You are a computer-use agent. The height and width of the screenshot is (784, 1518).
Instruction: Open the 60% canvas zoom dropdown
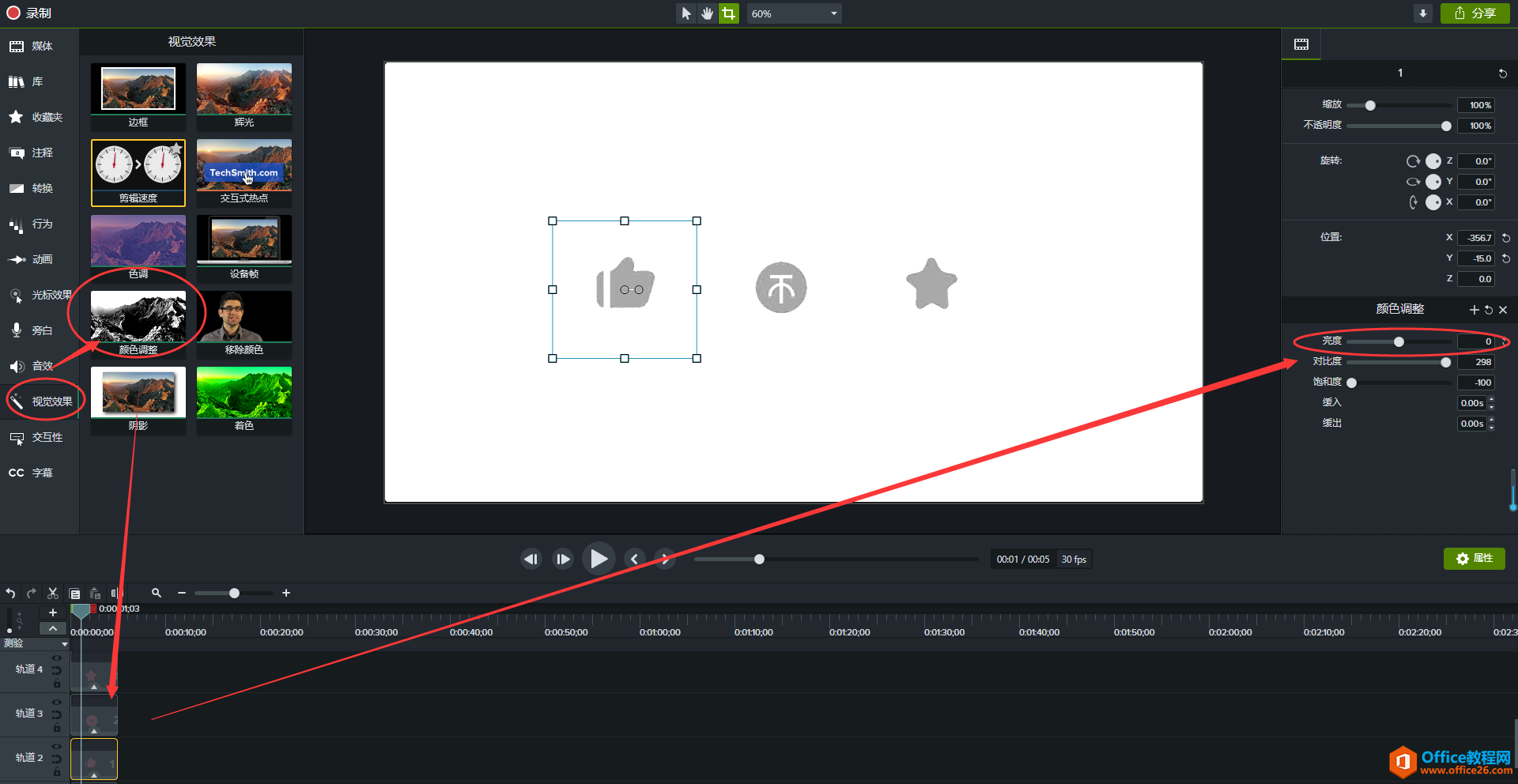[x=794, y=13]
